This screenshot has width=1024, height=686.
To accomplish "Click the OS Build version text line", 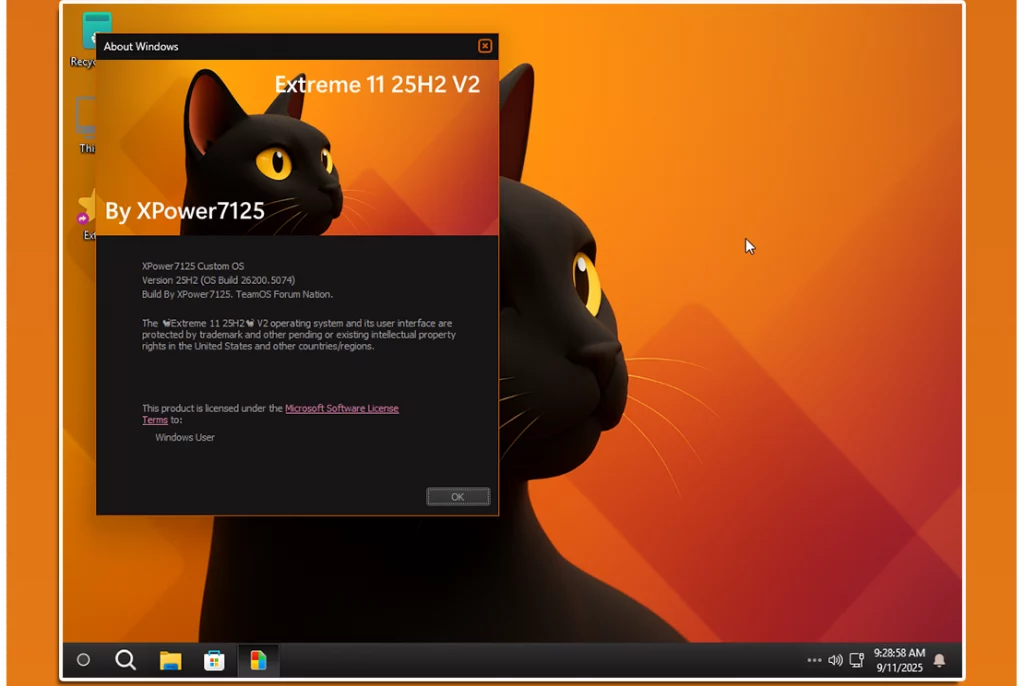I will (x=218, y=280).
